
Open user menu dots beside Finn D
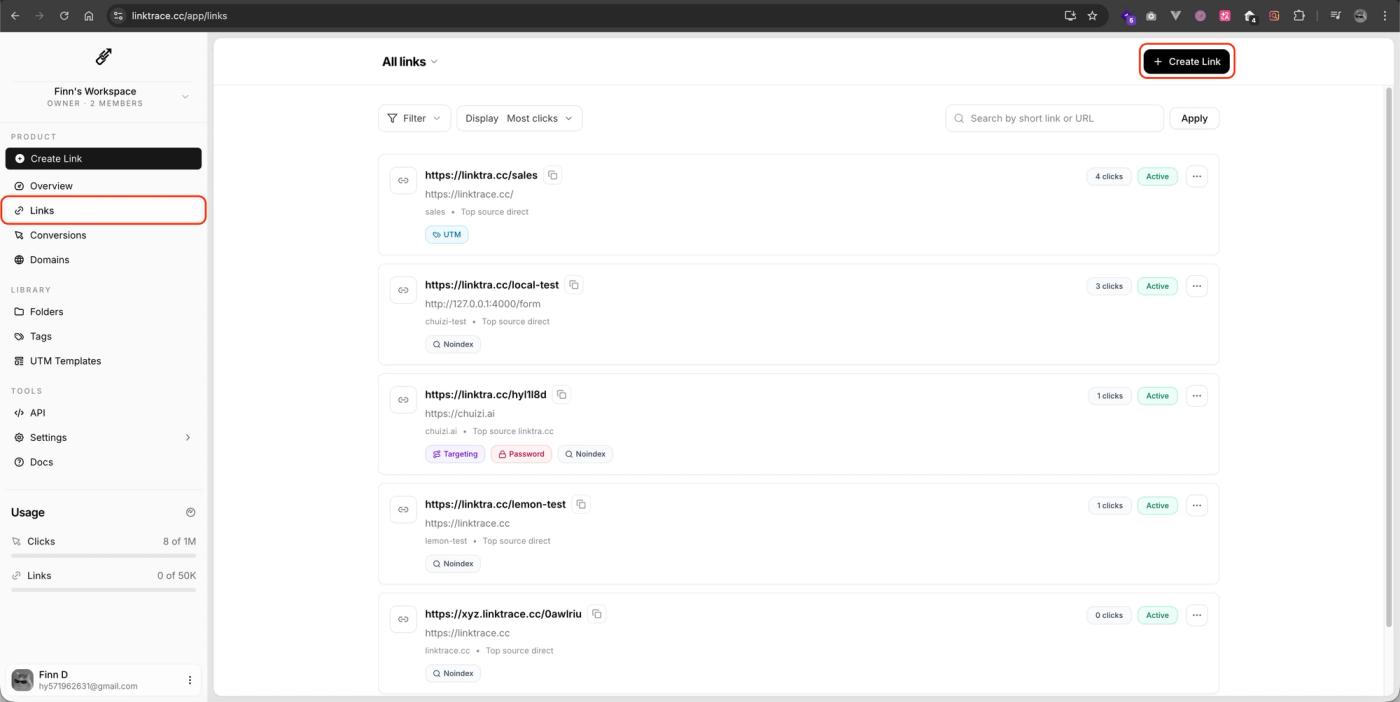point(190,680)
